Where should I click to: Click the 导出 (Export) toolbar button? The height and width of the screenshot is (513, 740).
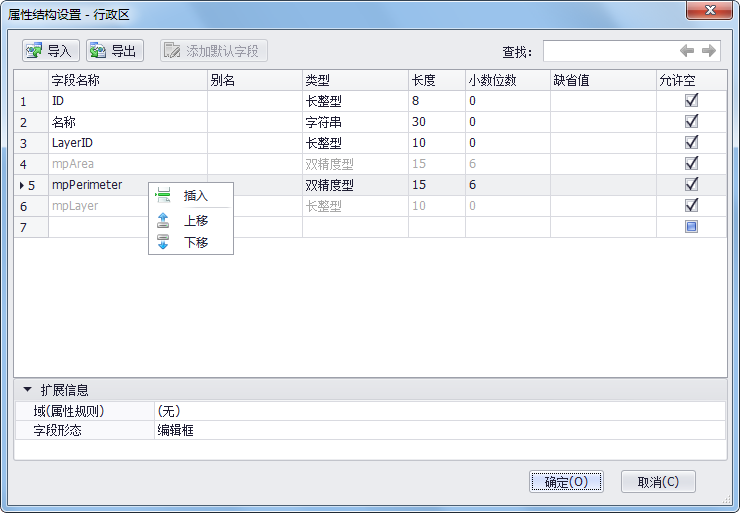click(115, 51)
